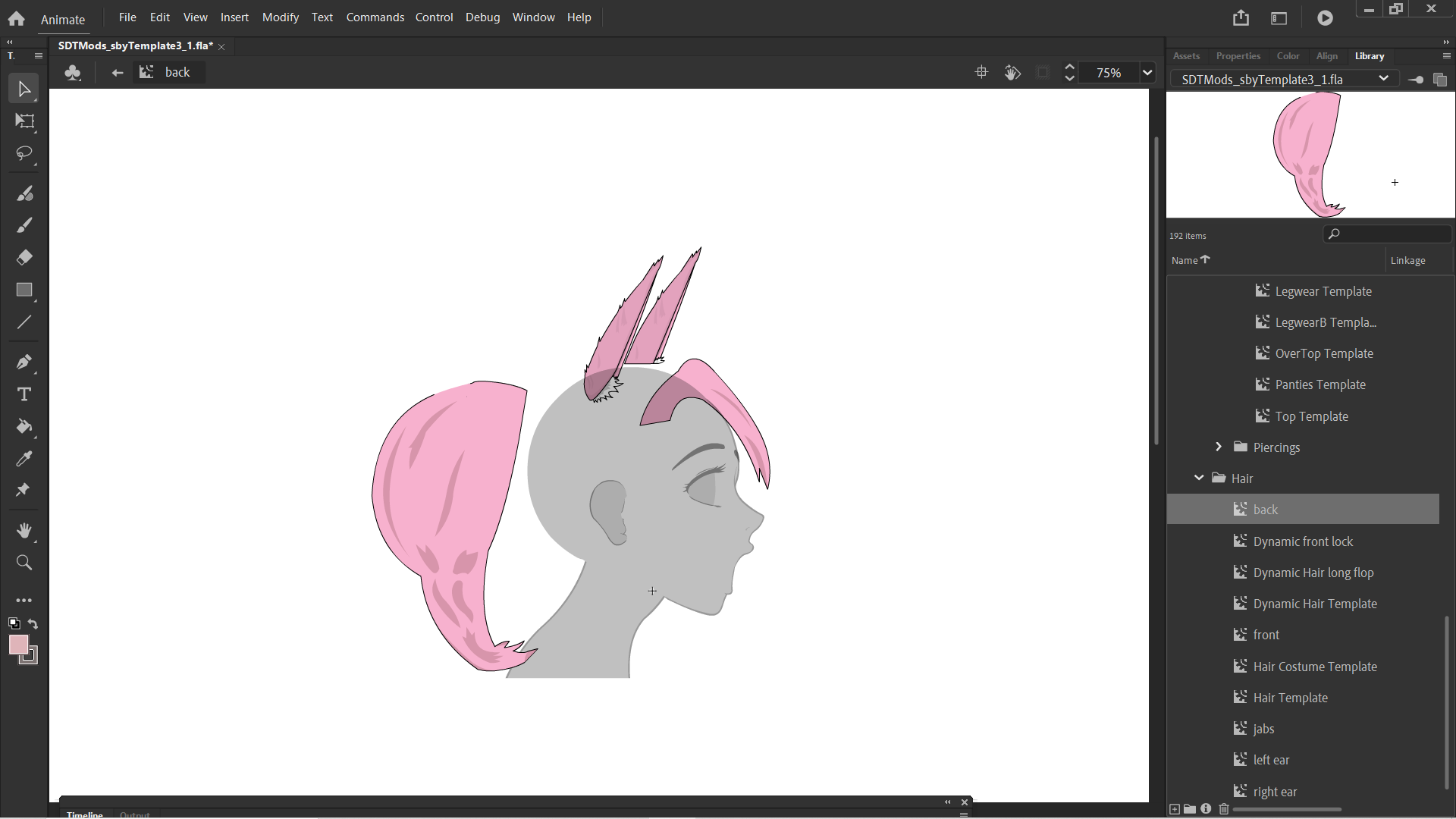The height and width of the screenshot is (819, 1456).
Task: Toggle pin current library
Action: point(1415,80)
